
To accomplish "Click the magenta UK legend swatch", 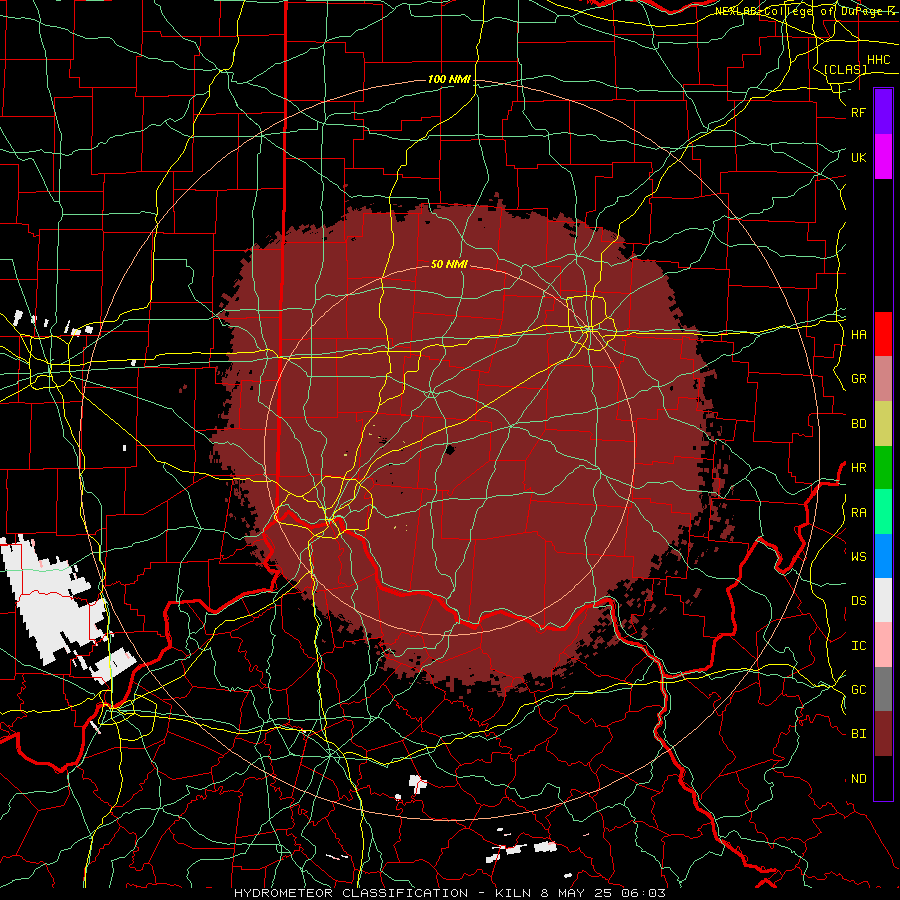I will 883,157.
